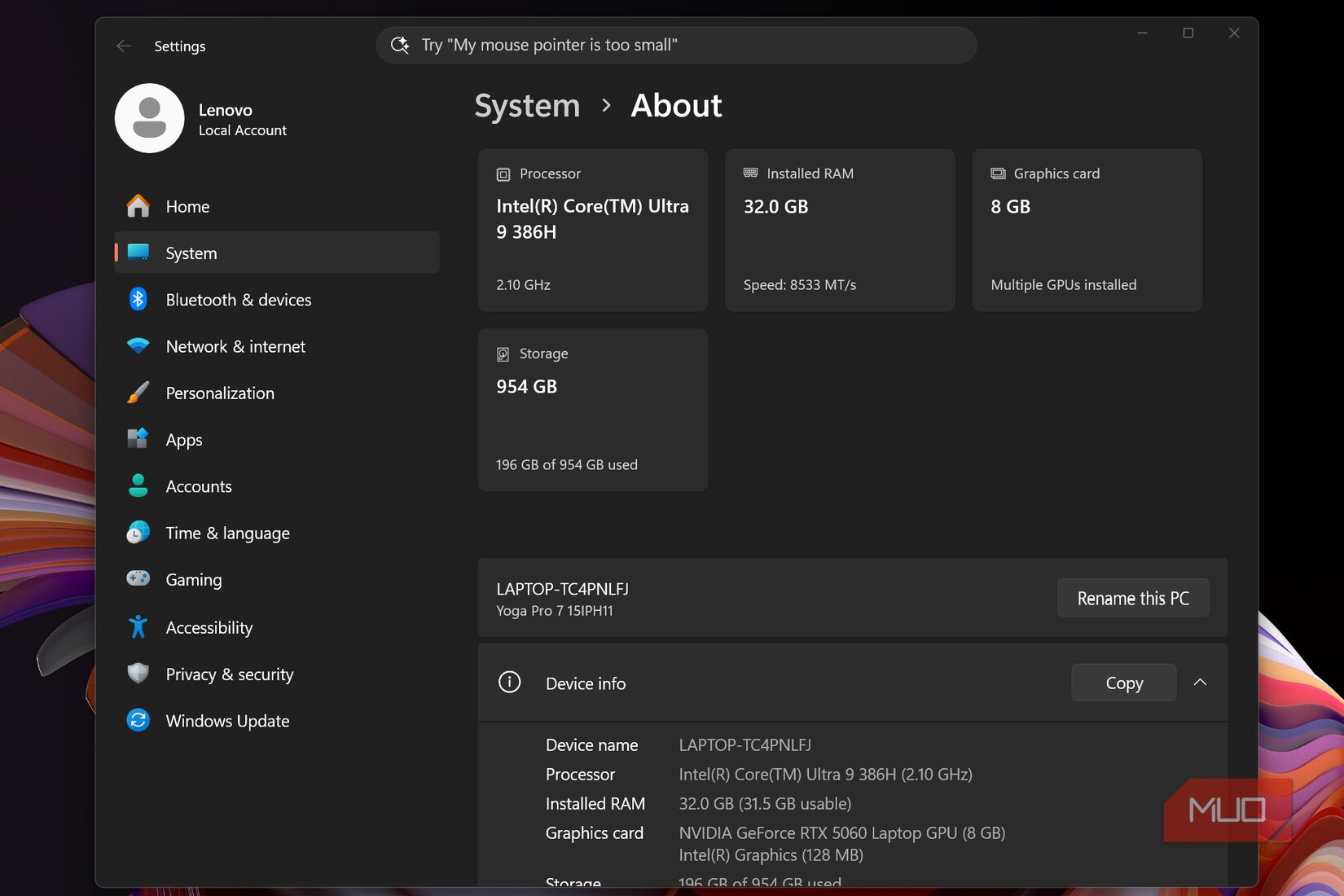The height and width of the screenshot is (896, 1344).
Task: Go to Network & internet
Action: point(277,346)
